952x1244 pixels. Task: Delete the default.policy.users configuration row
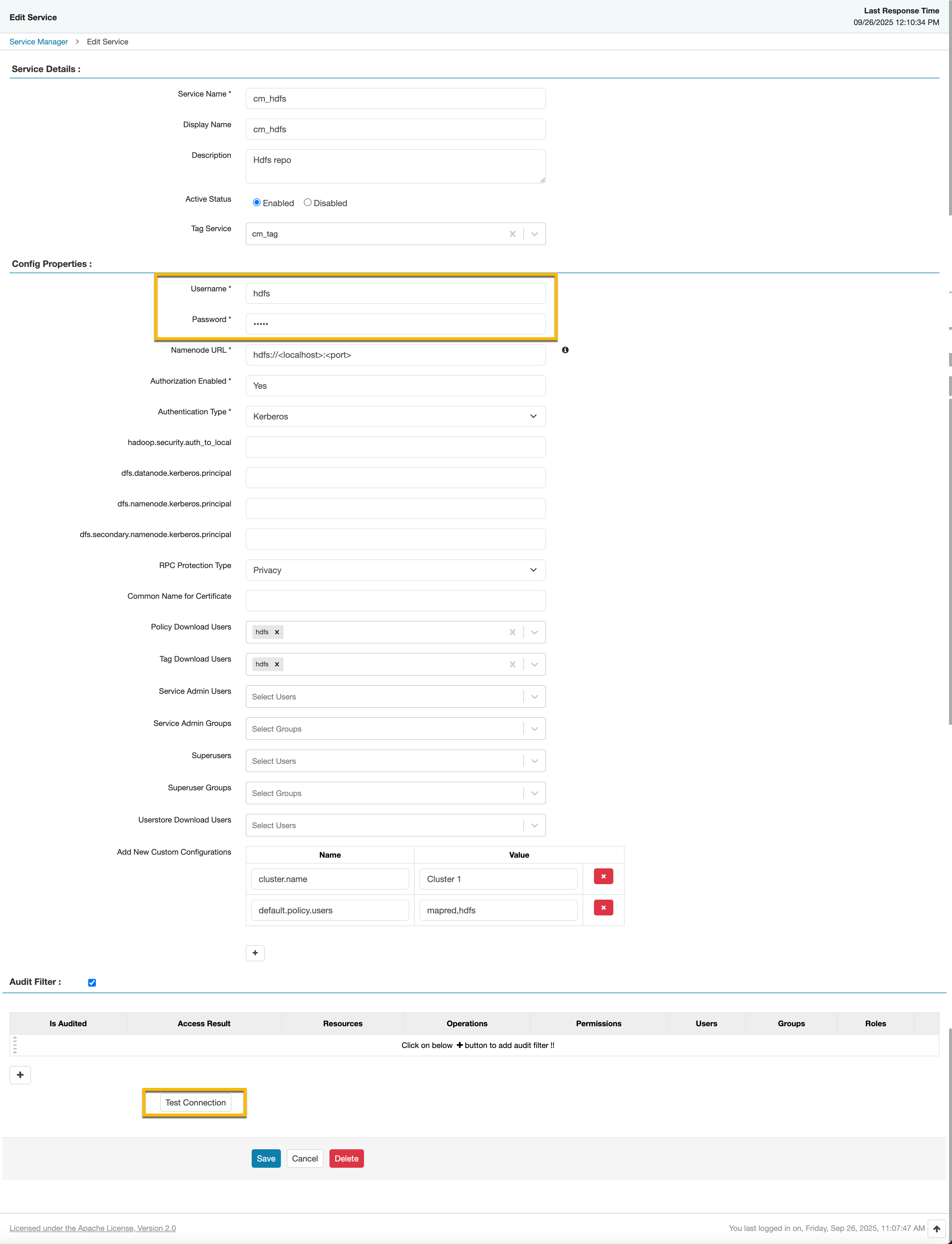tap(603, 907)
